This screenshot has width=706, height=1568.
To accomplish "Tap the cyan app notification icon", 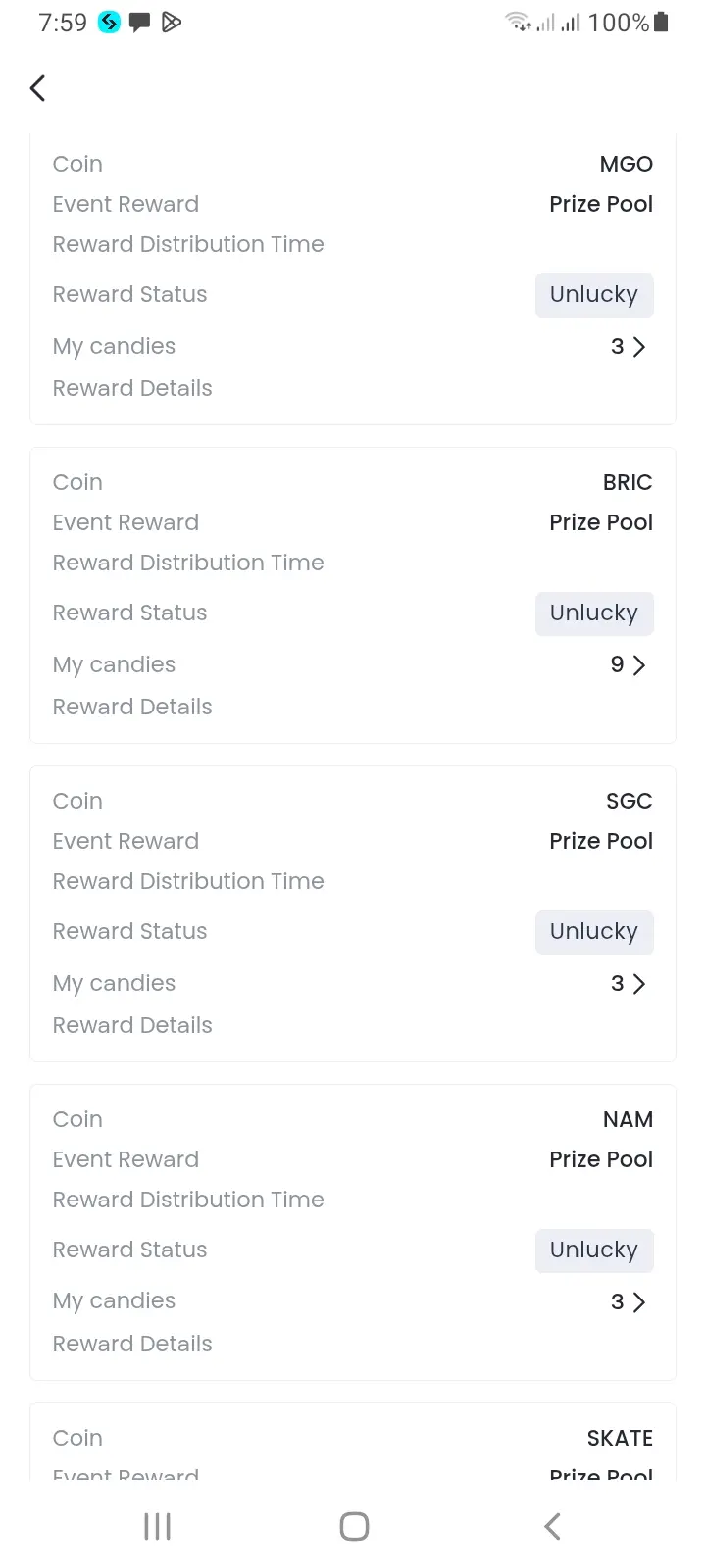I will 109,22.
